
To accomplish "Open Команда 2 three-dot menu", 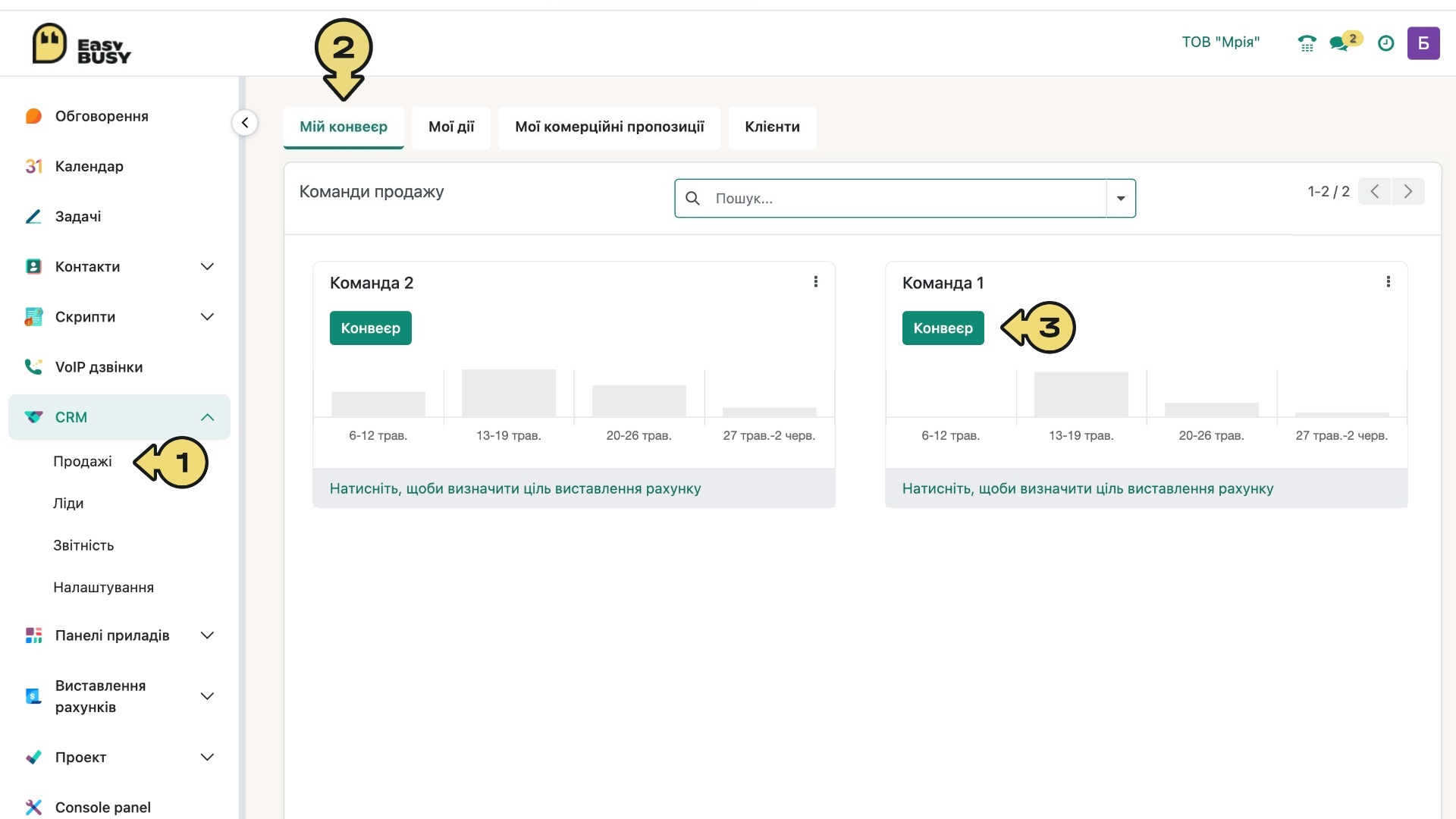I will click(x=816, y=282).
